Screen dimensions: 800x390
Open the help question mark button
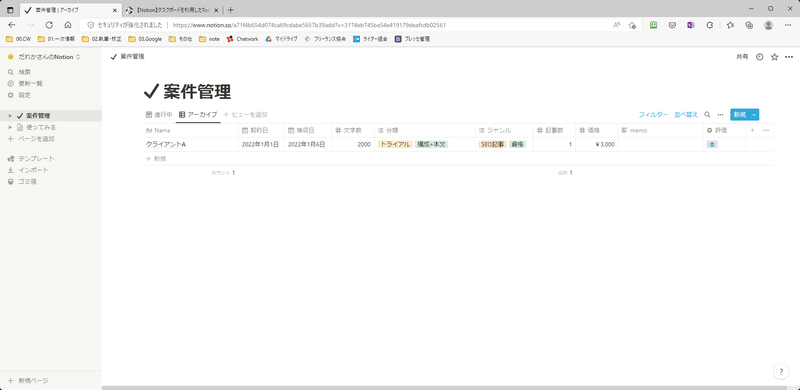click(781, 372)
